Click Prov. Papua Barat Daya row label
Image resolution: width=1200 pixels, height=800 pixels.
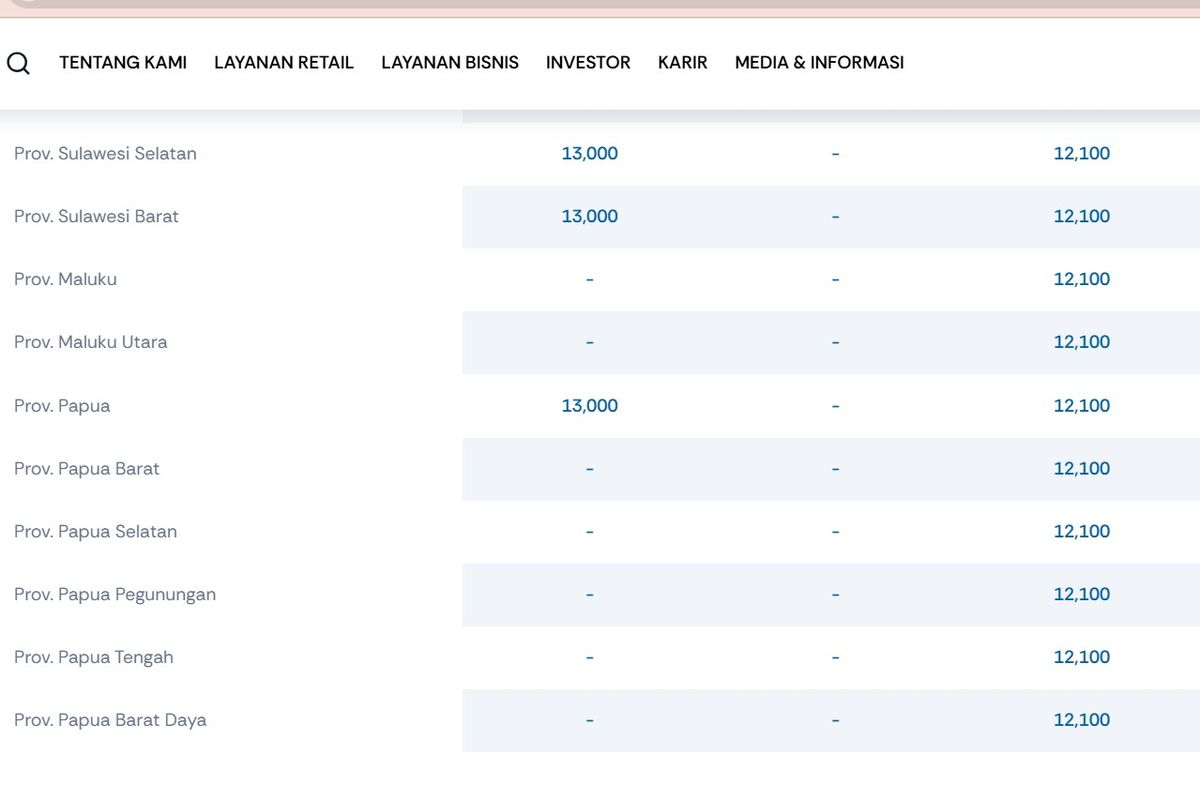tap(110, 720)
